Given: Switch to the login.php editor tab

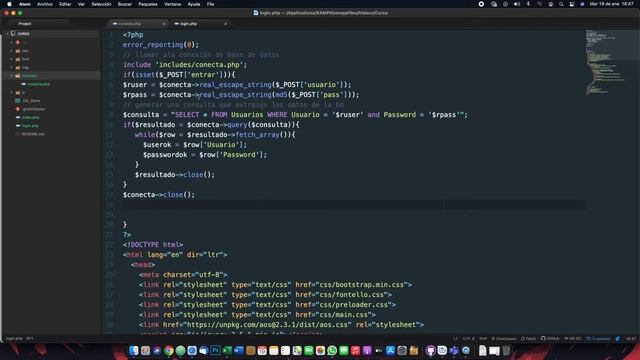Looking at the screenshot, I should pyautogui.click(x=188, y=24).
